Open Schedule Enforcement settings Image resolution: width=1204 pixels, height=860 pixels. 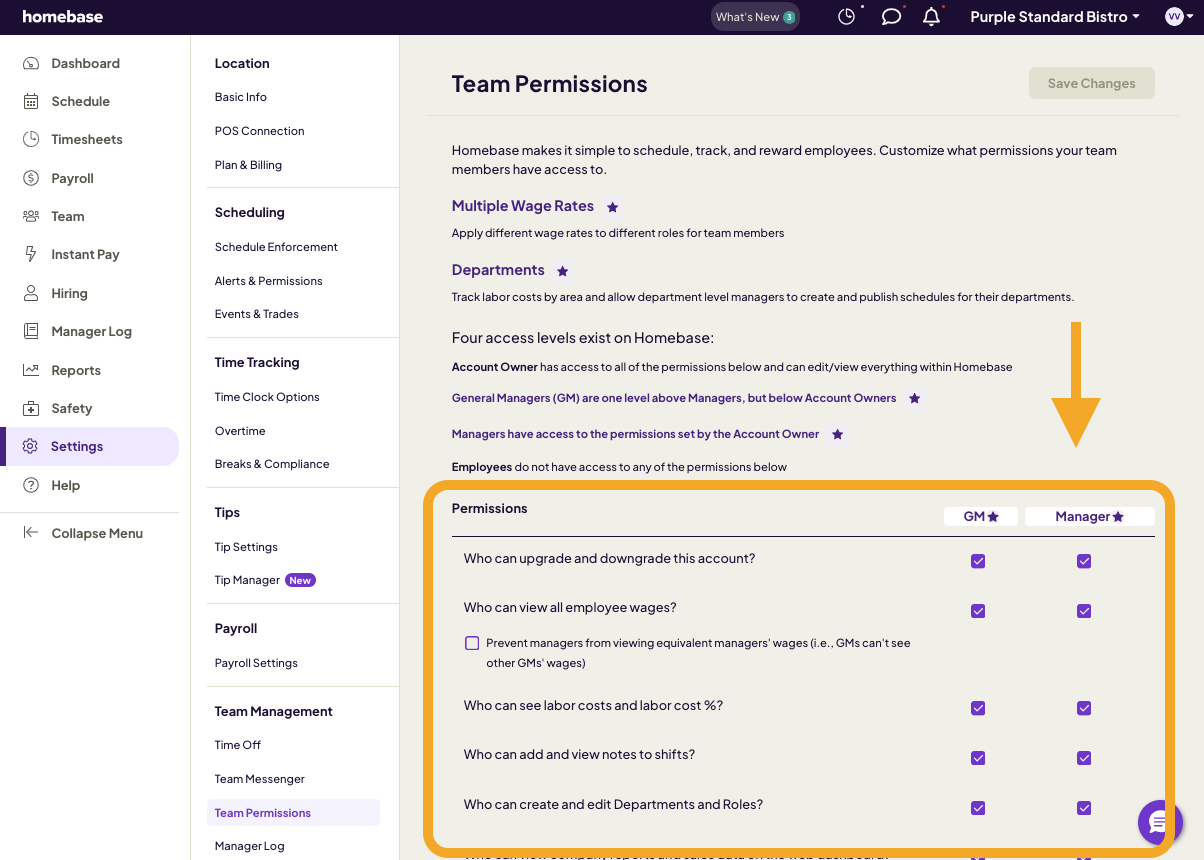276,247
